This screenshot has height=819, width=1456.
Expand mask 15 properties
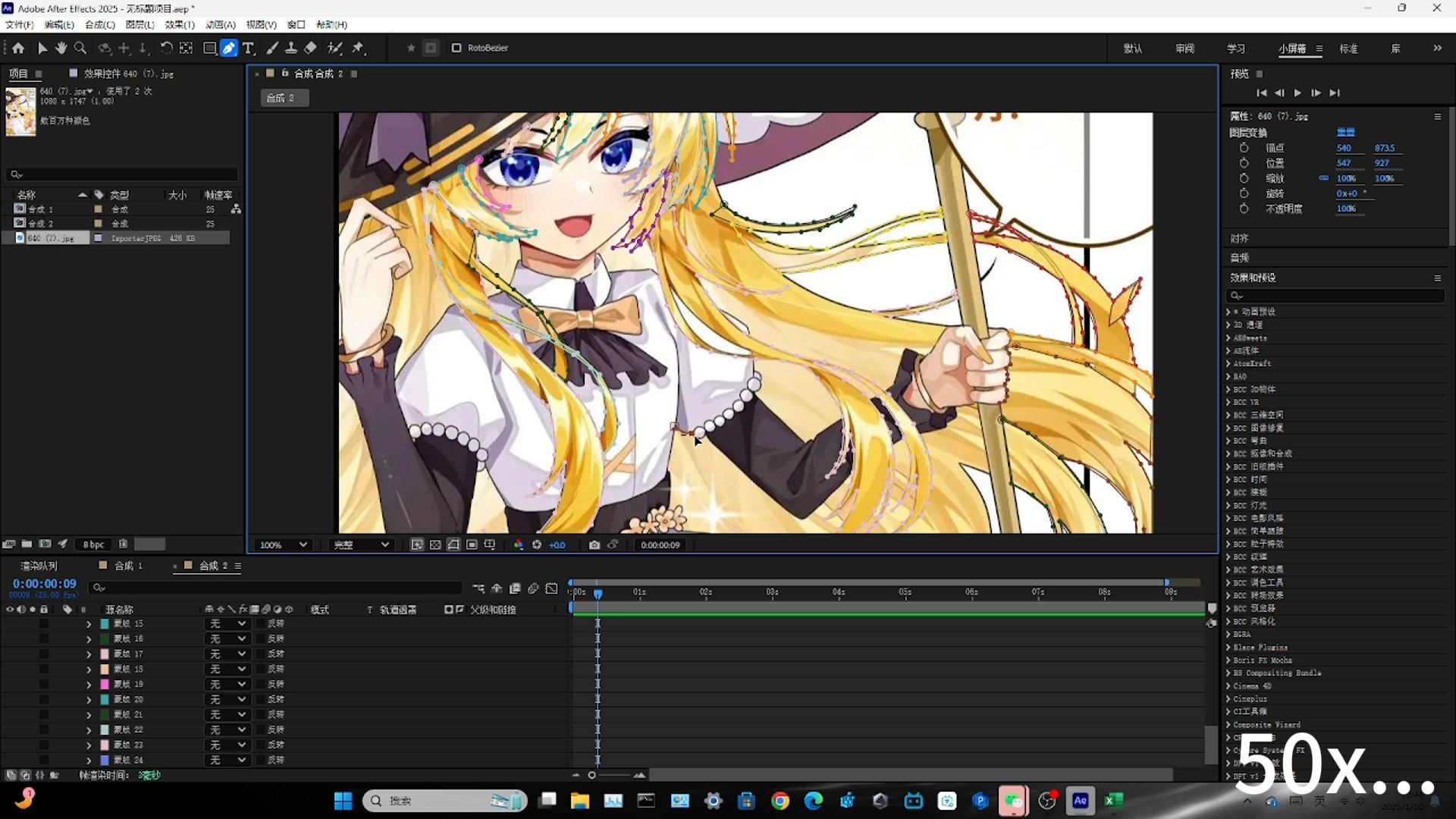89,624
